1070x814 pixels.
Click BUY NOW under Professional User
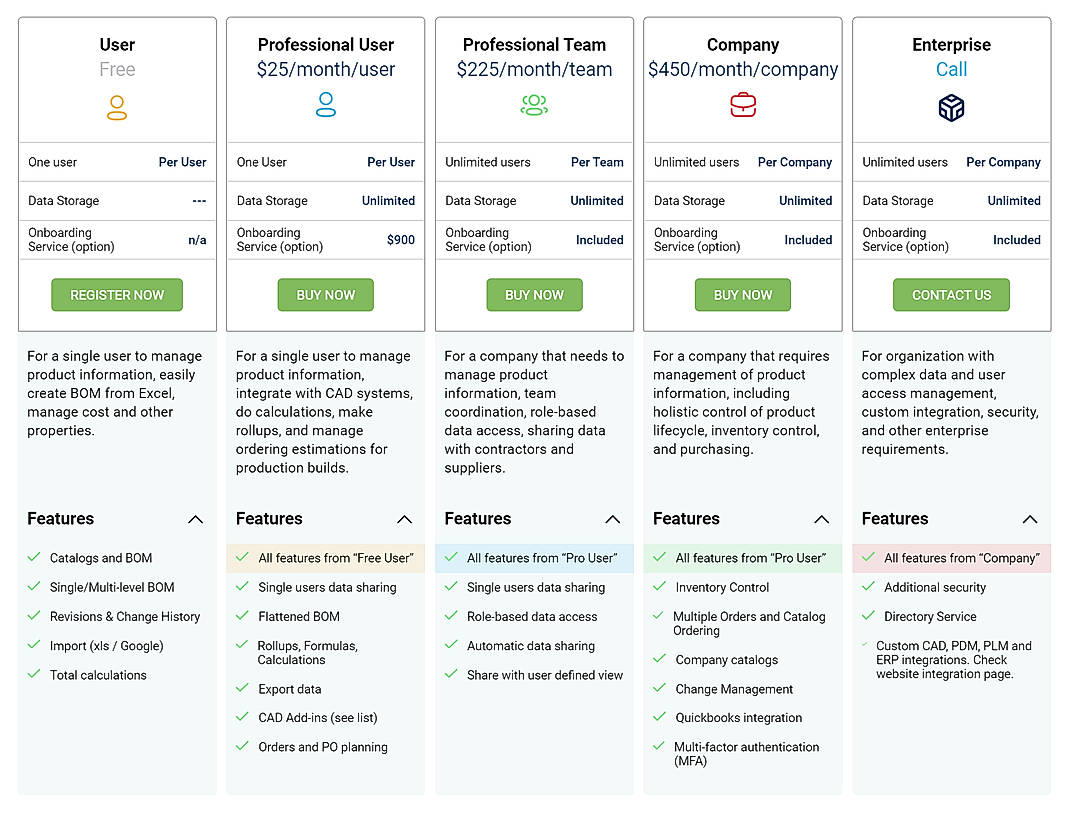pyautogui.click(x=326, y=294)
